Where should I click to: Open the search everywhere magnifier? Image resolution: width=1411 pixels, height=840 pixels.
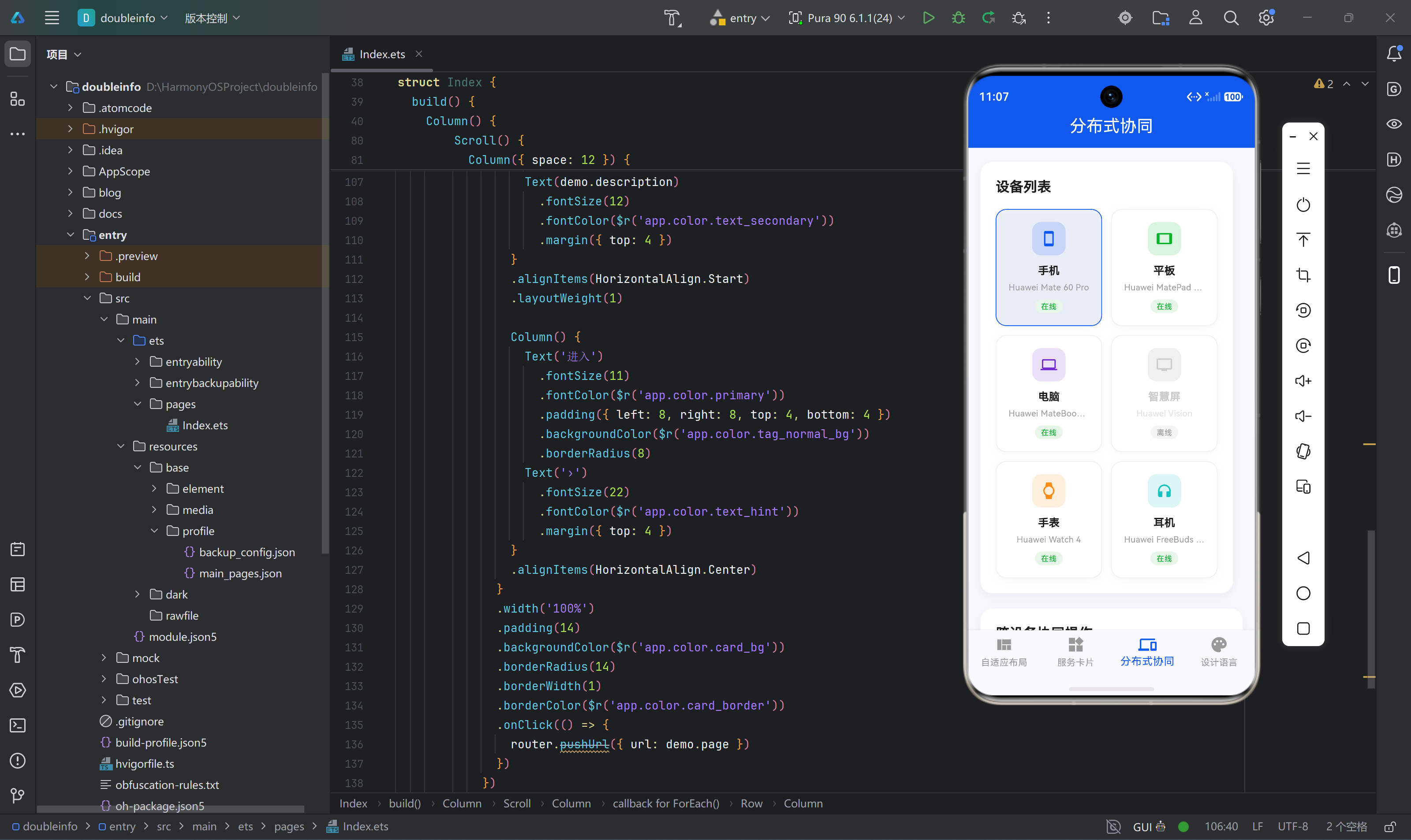[x=1231, y=18]
